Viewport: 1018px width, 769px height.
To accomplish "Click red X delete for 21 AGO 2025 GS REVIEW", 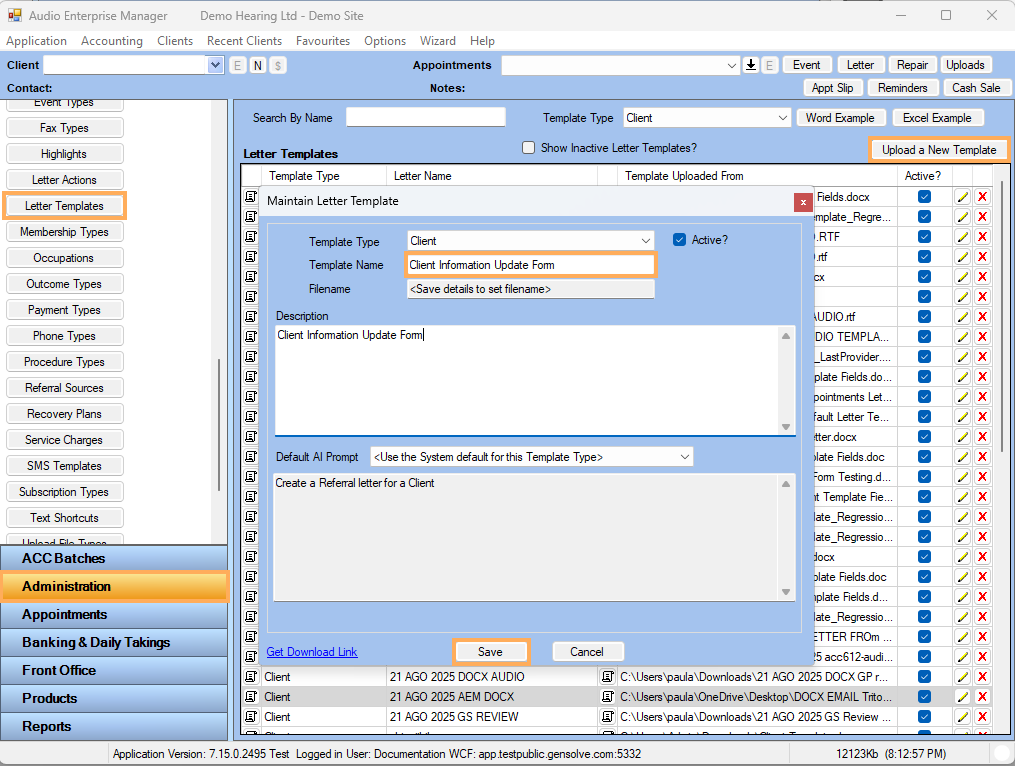I will pos(982,717).
